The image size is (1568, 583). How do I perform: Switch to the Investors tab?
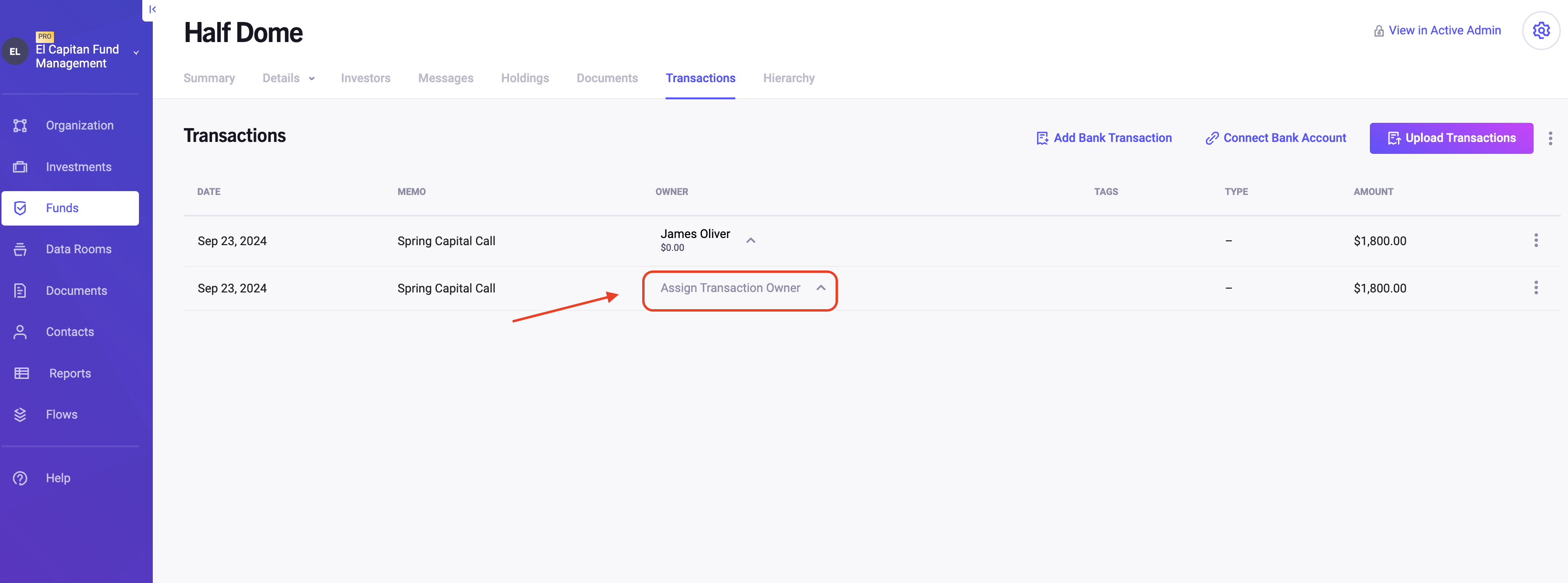tap(365, 78)
